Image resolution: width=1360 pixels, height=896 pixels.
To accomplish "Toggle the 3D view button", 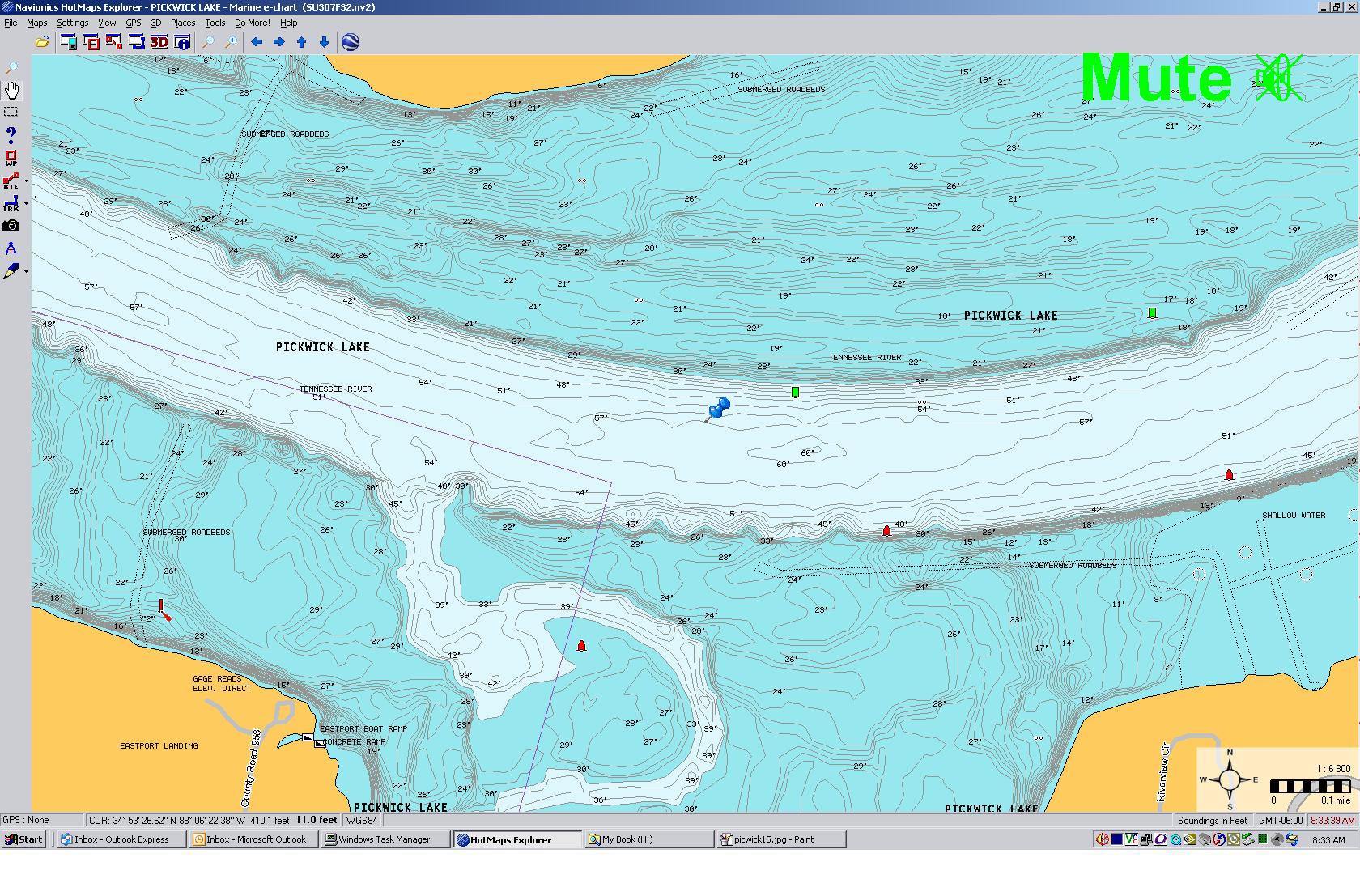I will point(159,42).
